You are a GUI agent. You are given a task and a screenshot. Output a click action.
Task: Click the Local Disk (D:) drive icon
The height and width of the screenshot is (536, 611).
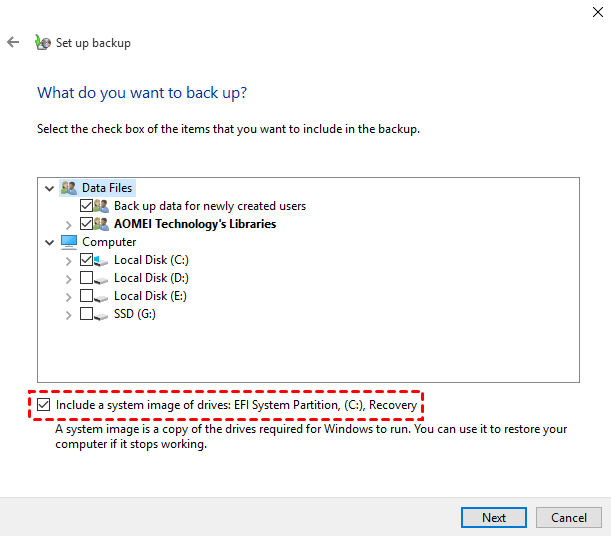point(102,278)
